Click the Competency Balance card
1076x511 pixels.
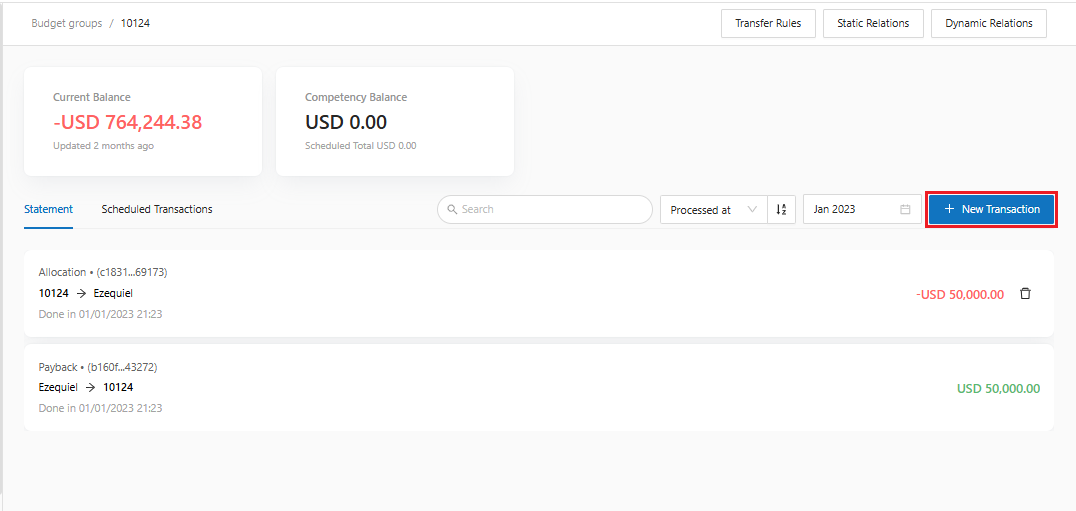(394, 121)
